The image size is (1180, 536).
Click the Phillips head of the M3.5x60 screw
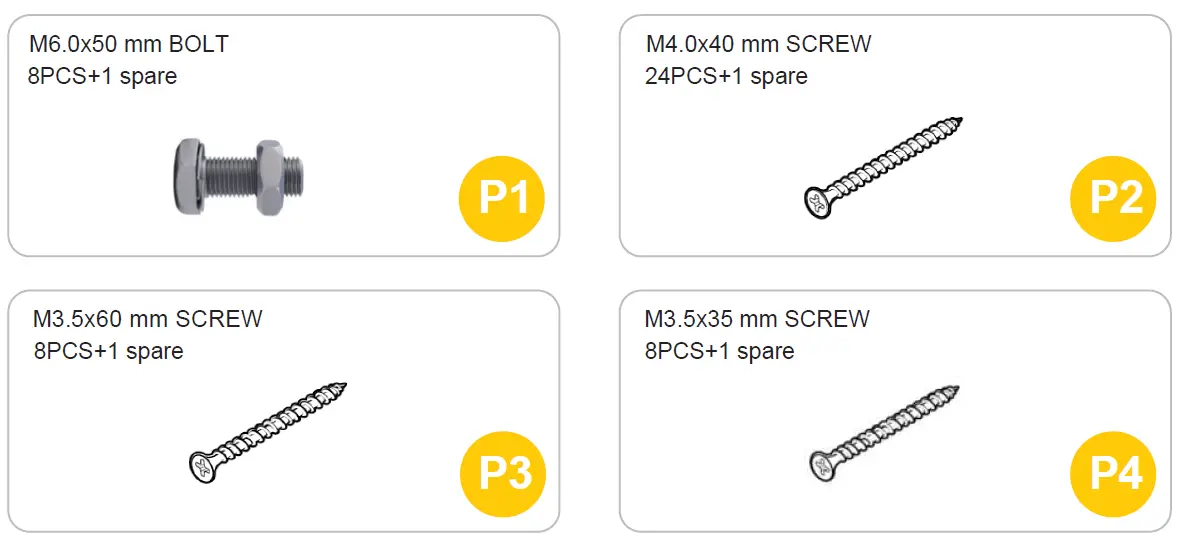pos(203,465)
